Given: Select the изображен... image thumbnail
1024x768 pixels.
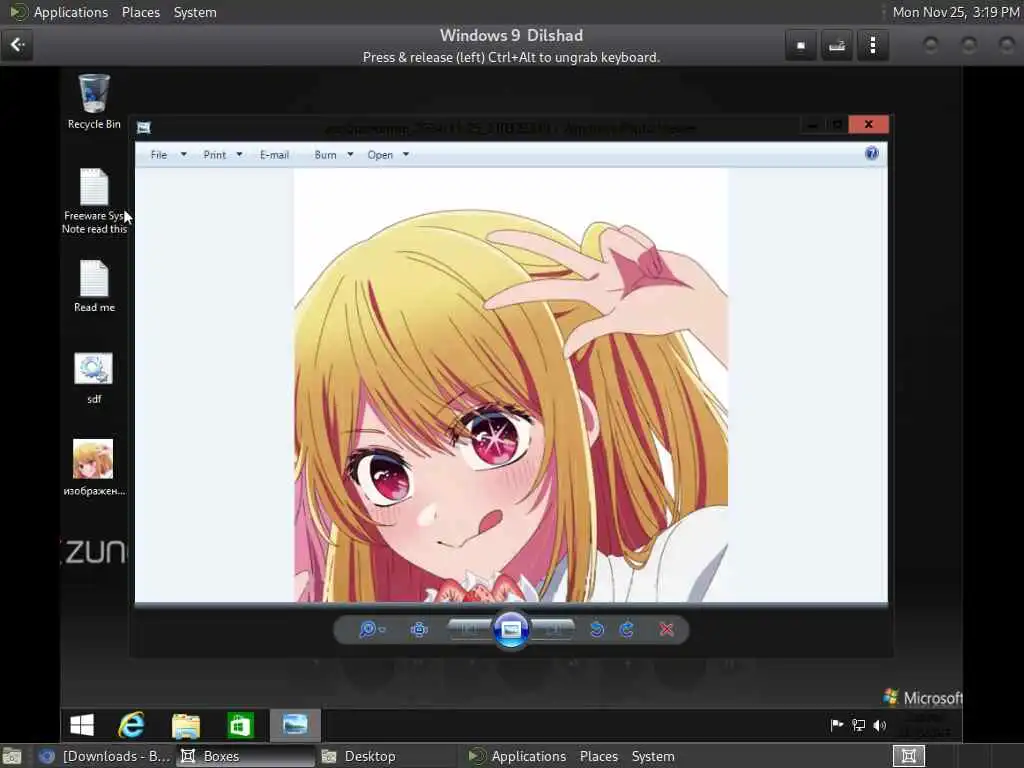Looking at the screenshot, I should [x=93, y=467].
